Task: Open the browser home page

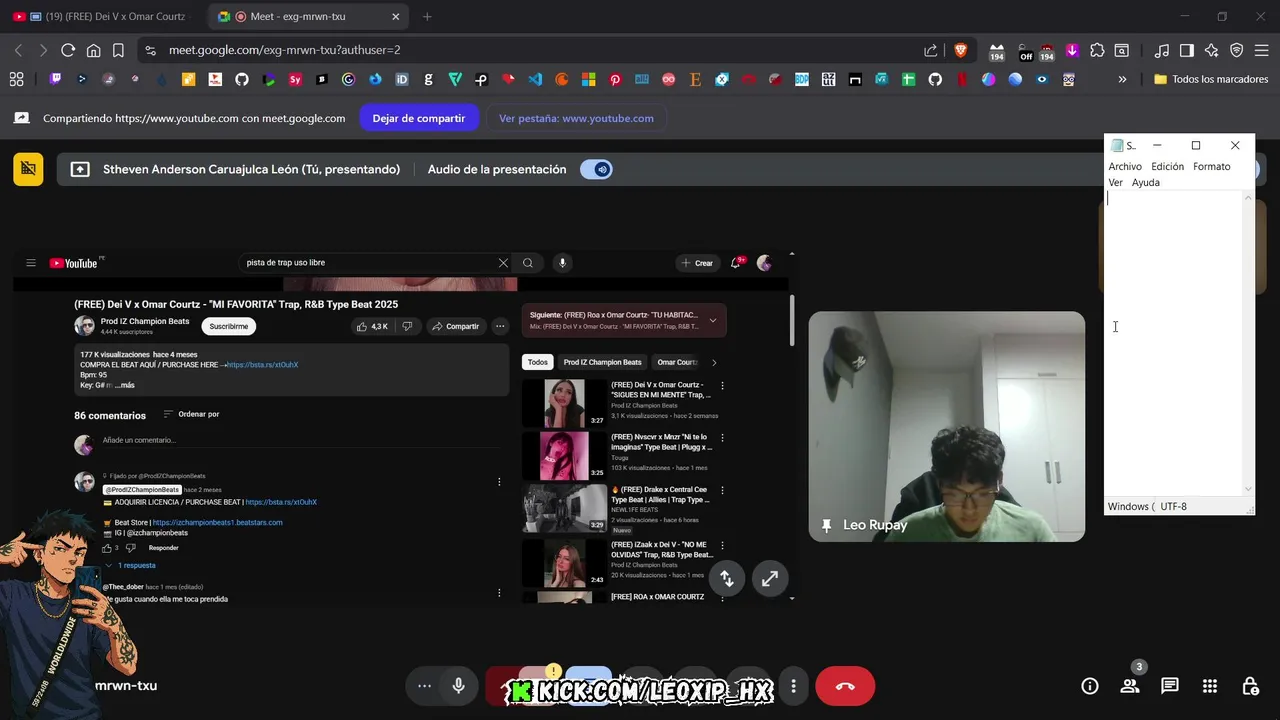Action: [93, 50]
